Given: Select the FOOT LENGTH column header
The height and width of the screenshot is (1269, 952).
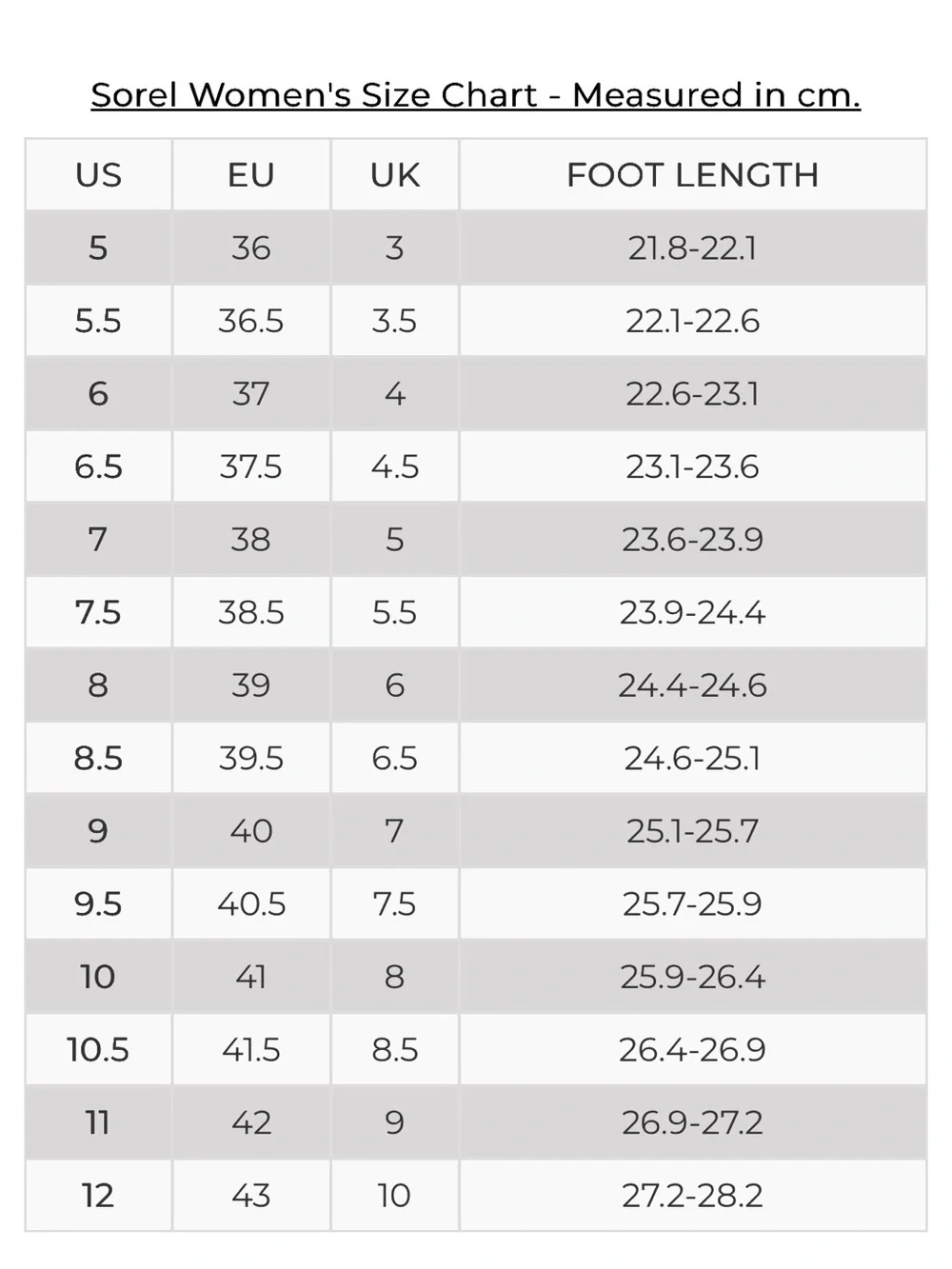Looking at the screenshot, I should 693,175.
